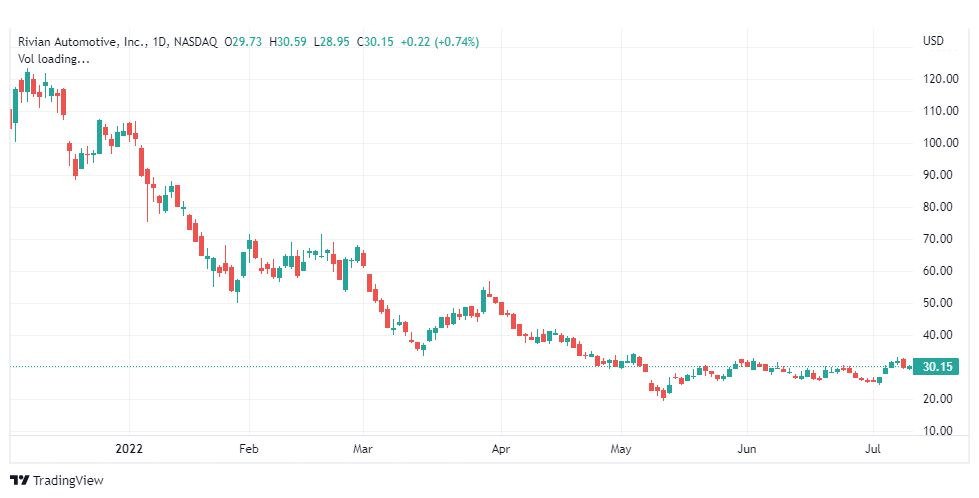Click the 20.00 price axis label
Image resolution: width=979 pixels, height=498 pixels.
[x=940, y=399]
